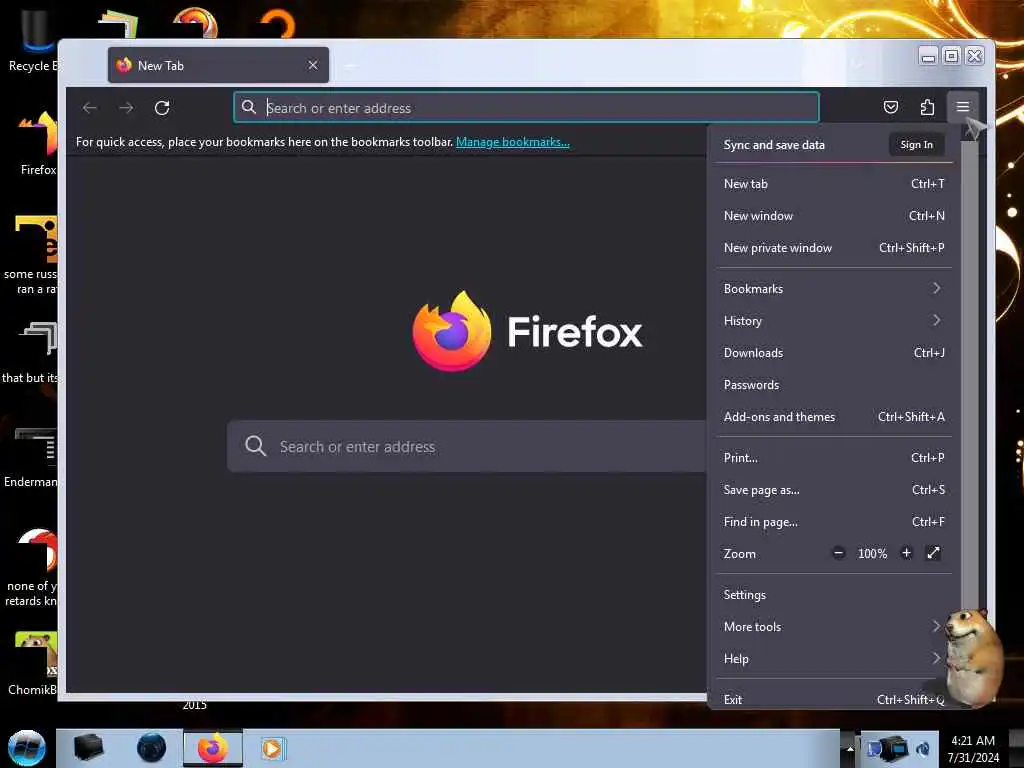Select the 'that but its' desktop icon
The image size is (1024, 768).
click(x=31, y=353)
